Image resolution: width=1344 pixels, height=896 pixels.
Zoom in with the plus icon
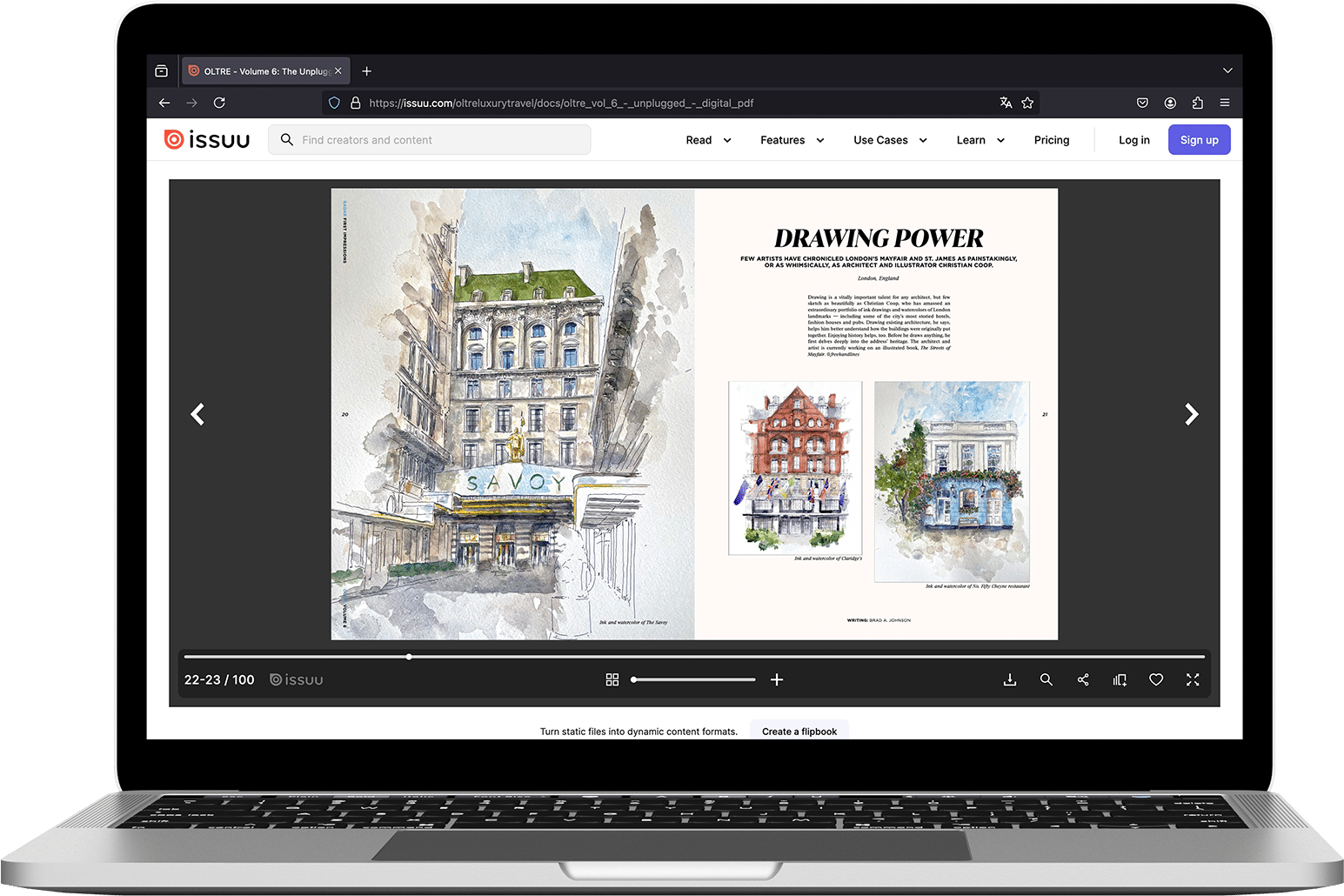click(777, 679)
